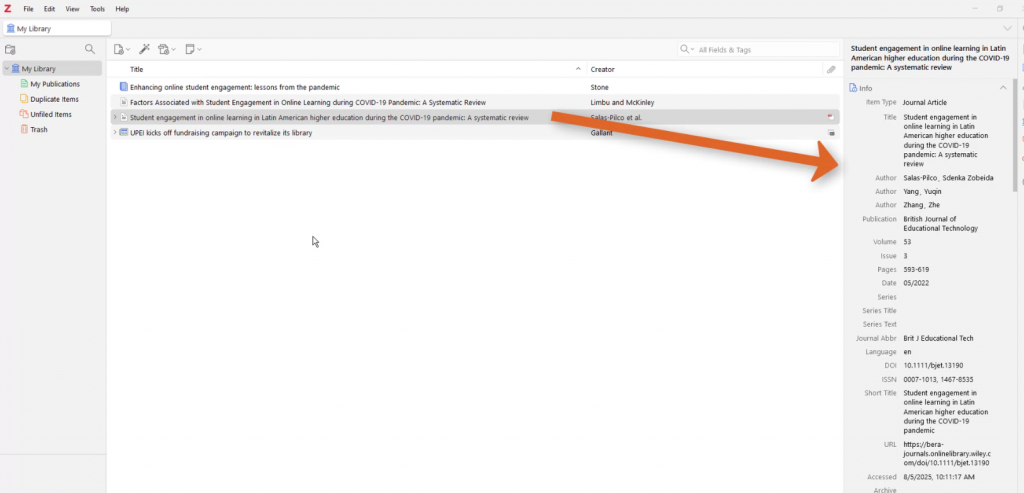Image resolution: width=1024 pixels, height=493 pixels.
Task: Click the All Fields & Tags search box
Action: tap(765, 49)
